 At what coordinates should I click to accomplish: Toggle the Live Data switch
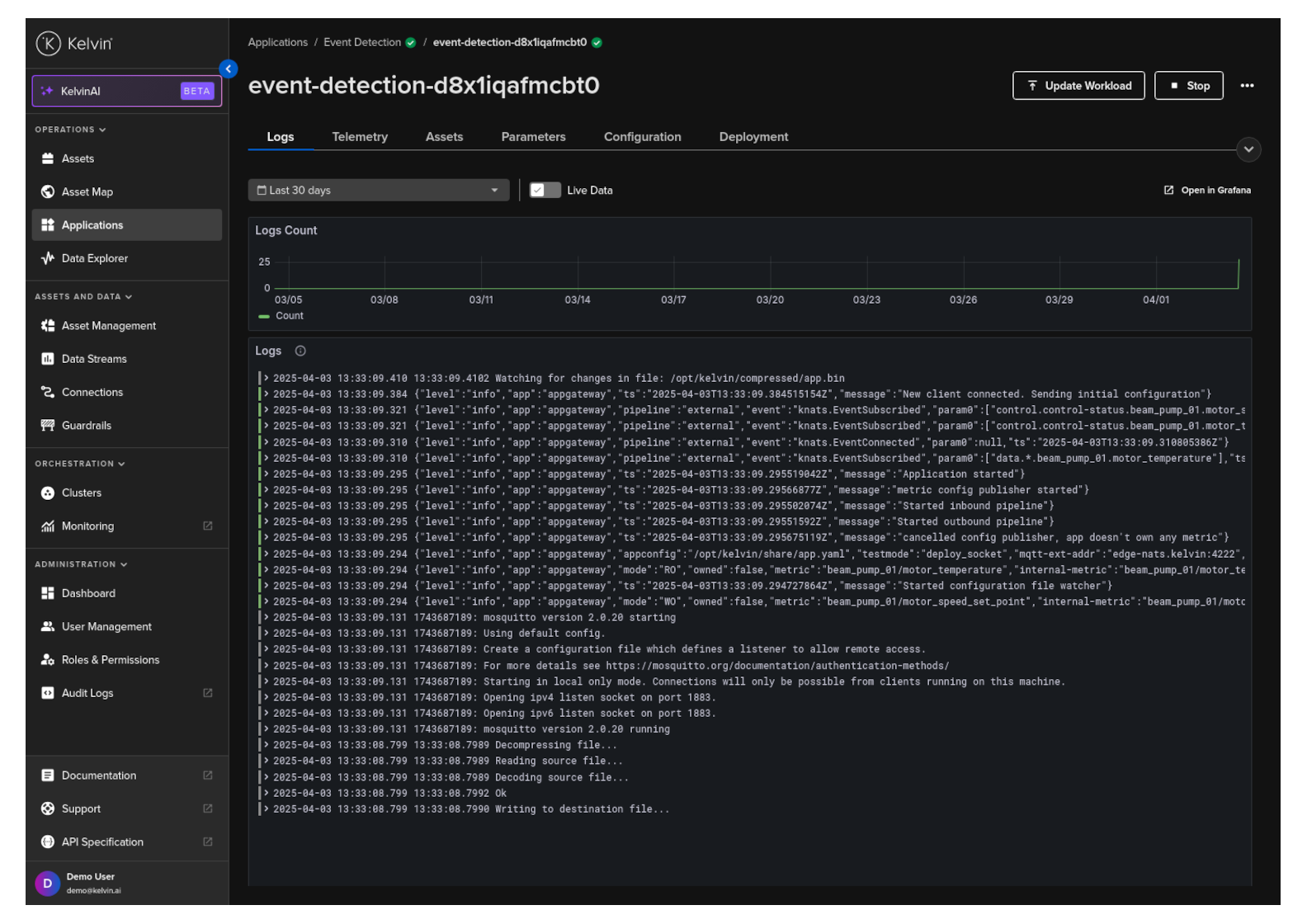[545, 191]
